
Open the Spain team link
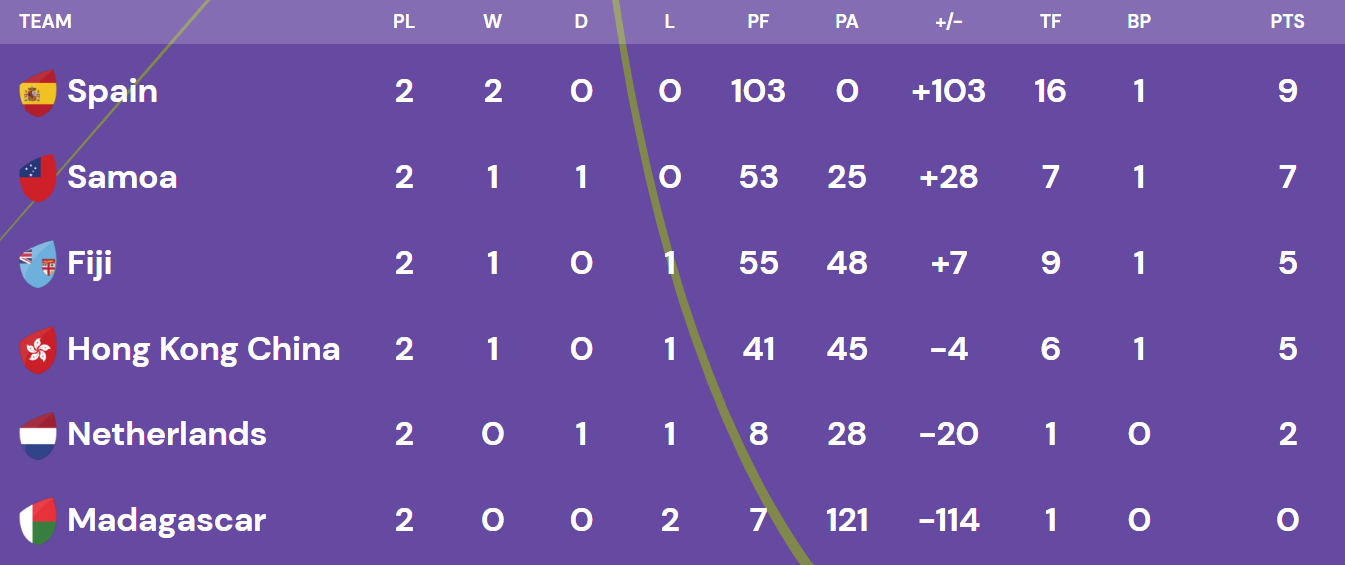coord(112,92)
